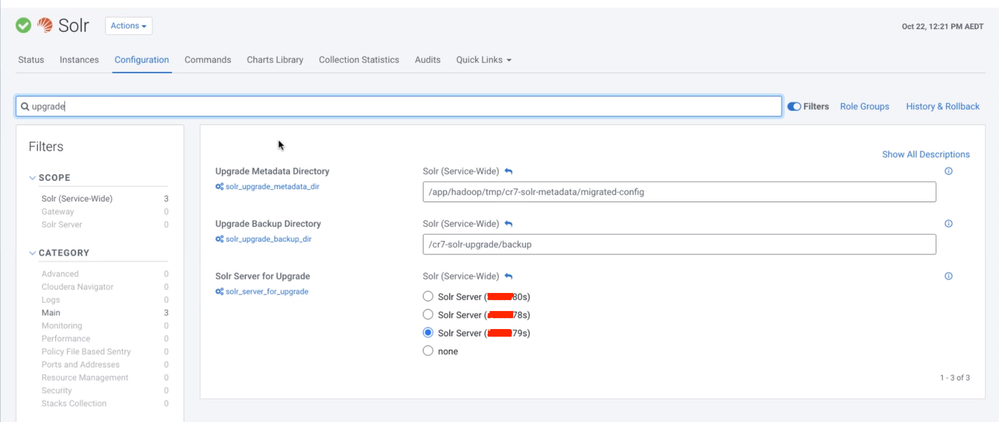Show help info for Solr Server for Upgrade

point(948,276)
